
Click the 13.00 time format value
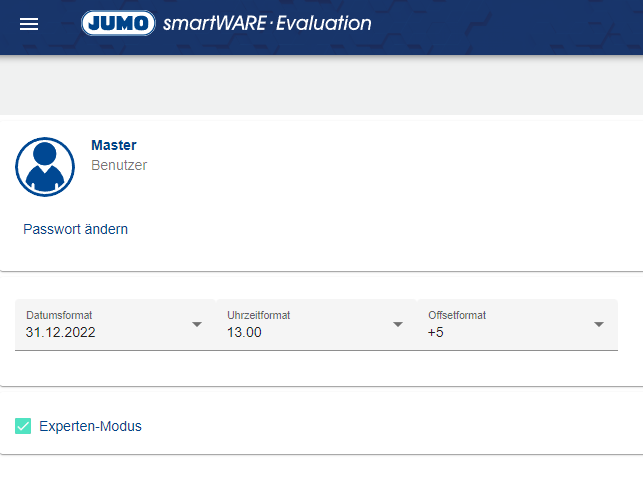tap(244, 333)
